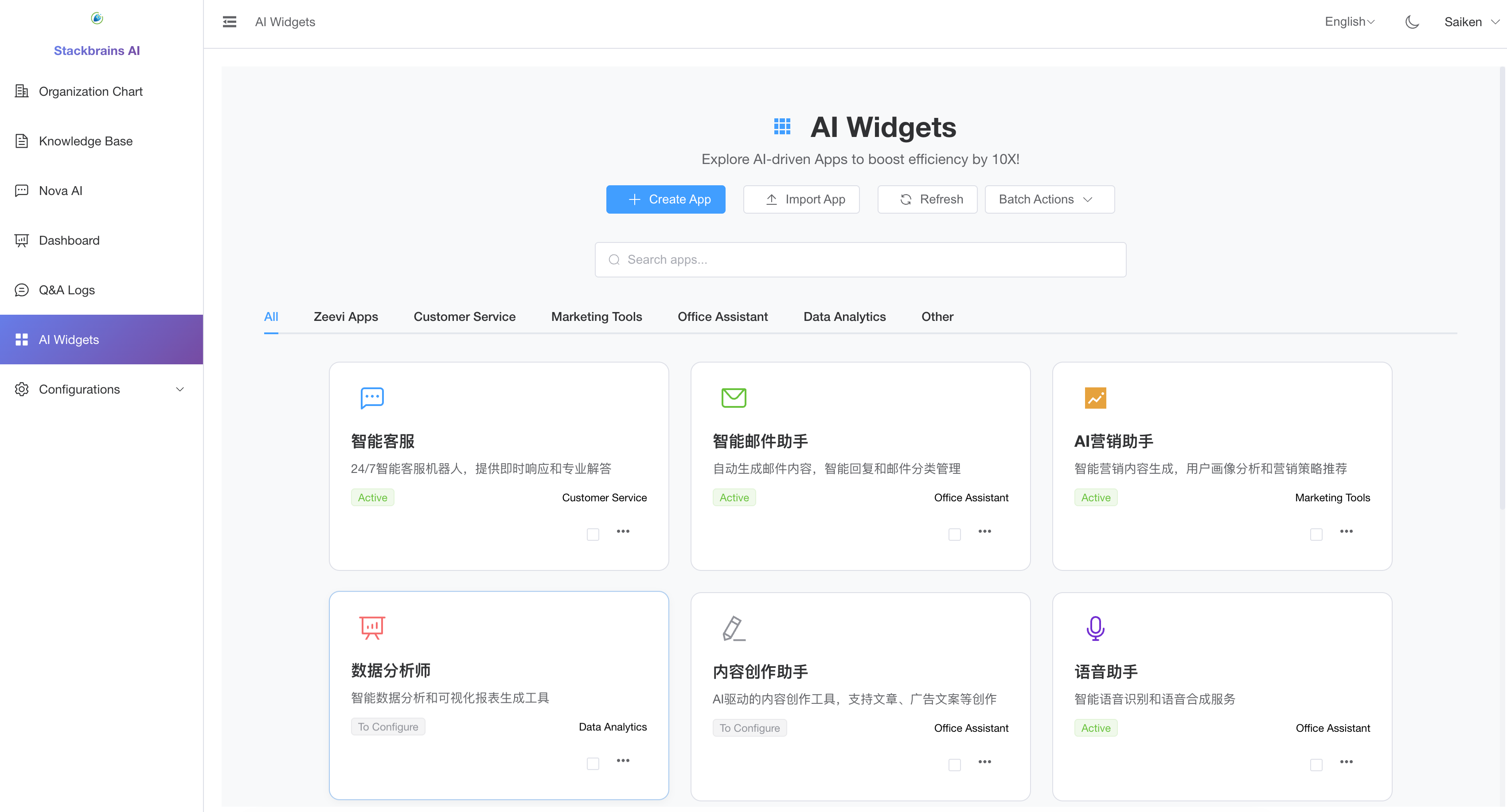Open Q&A Logs
This screenshot has width=1507, height=812.
click(x=66, y=289)
